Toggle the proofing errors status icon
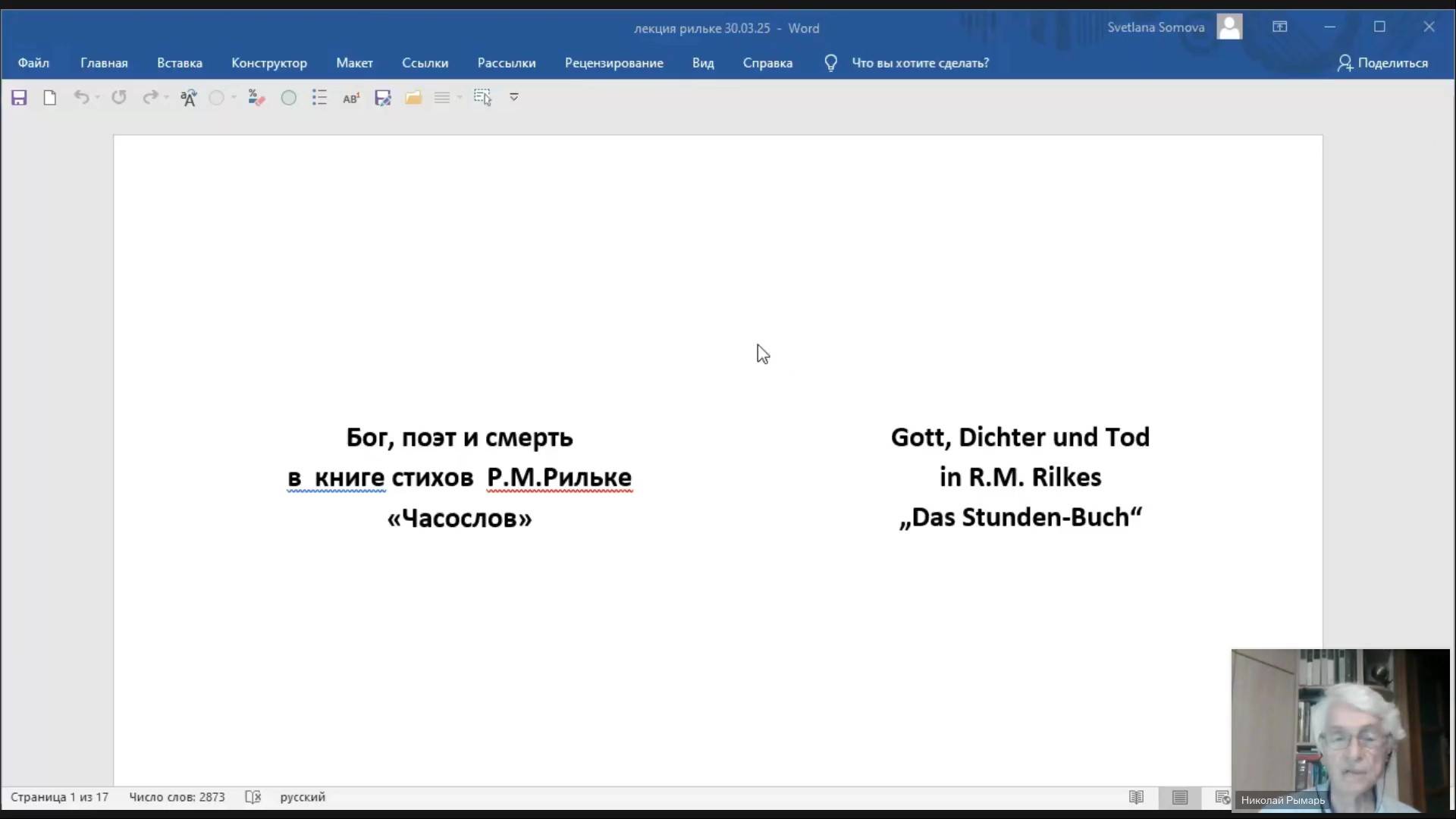Viewport: 1456px width, 819px height. [253, 797]
